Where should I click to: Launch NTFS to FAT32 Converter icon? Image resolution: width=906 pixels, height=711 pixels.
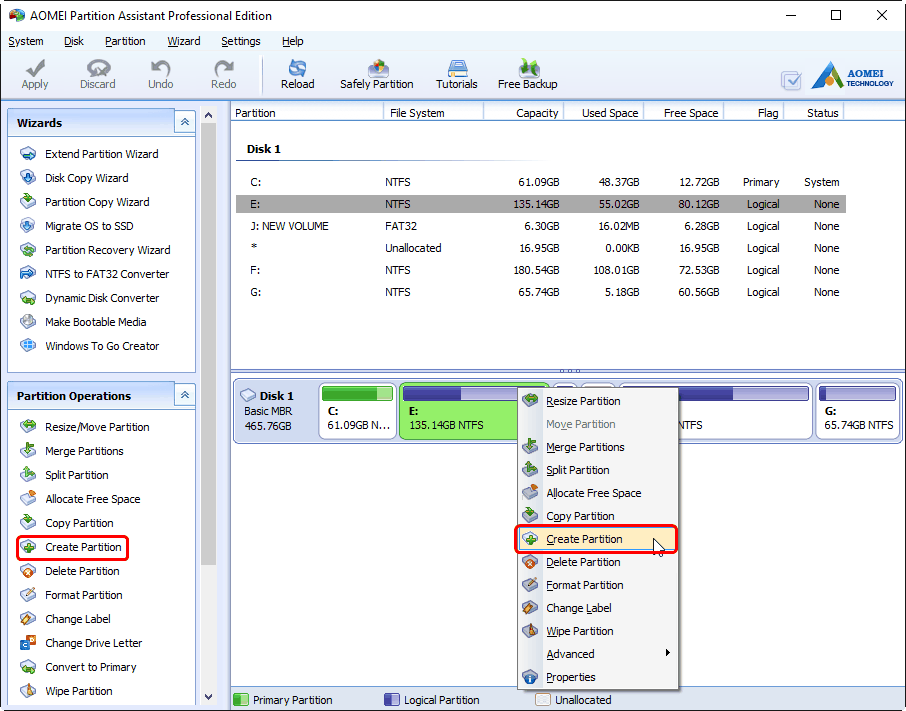(x=28, y=273)
